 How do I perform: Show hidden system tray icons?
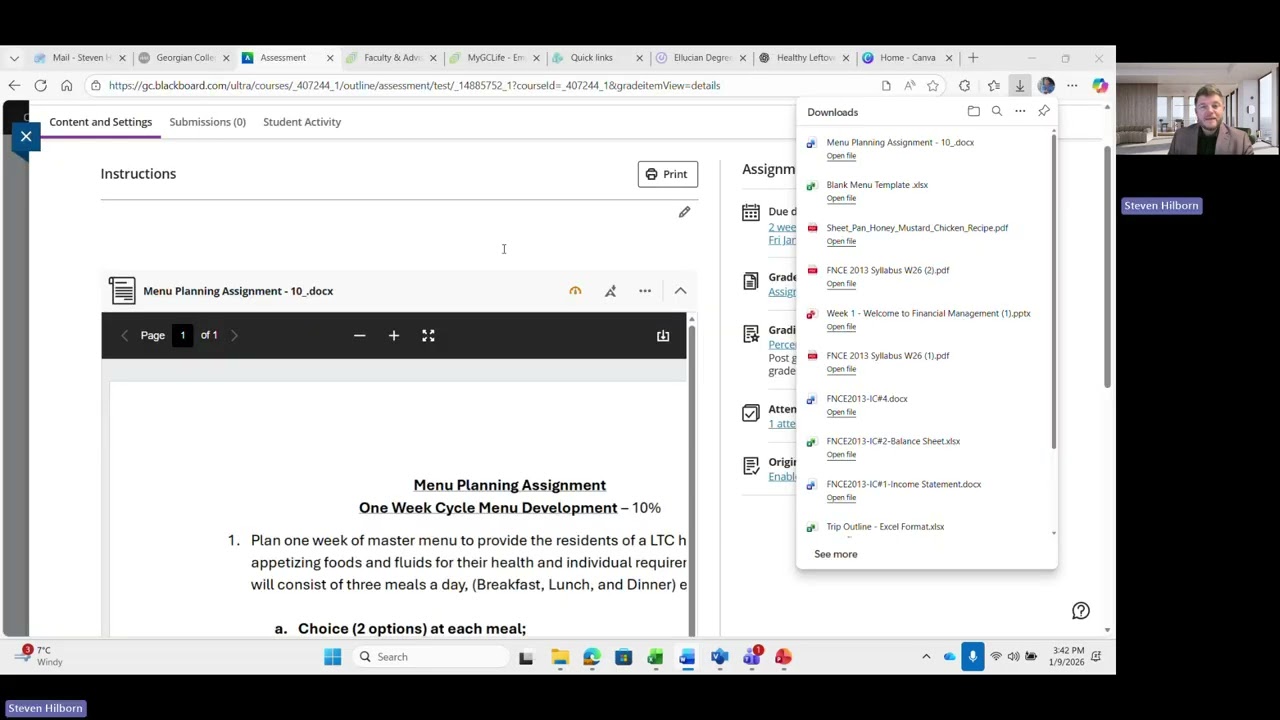(x=926, y=657)
